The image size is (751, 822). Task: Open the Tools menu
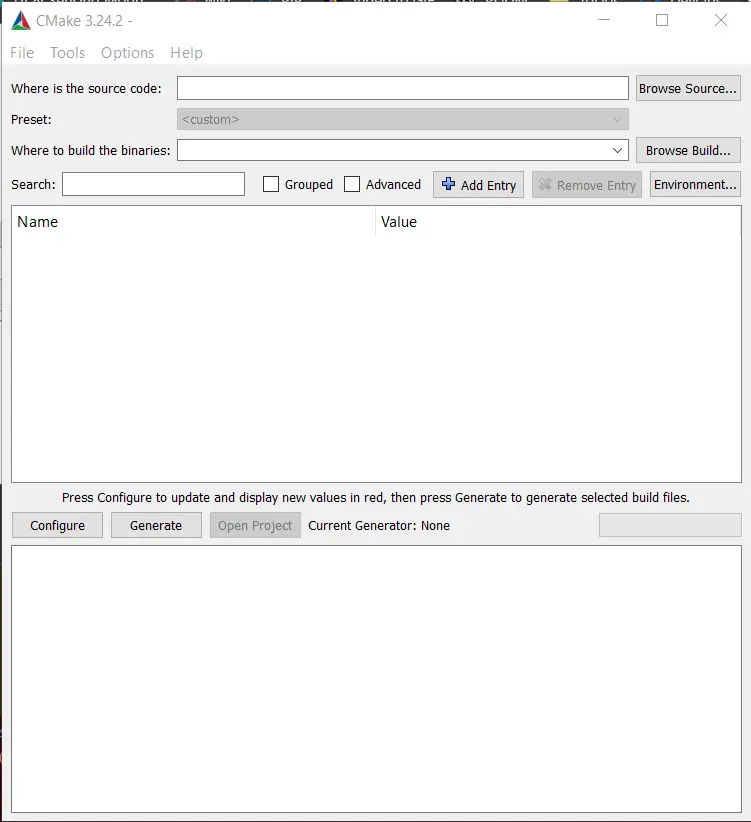[x=68, y=53]
